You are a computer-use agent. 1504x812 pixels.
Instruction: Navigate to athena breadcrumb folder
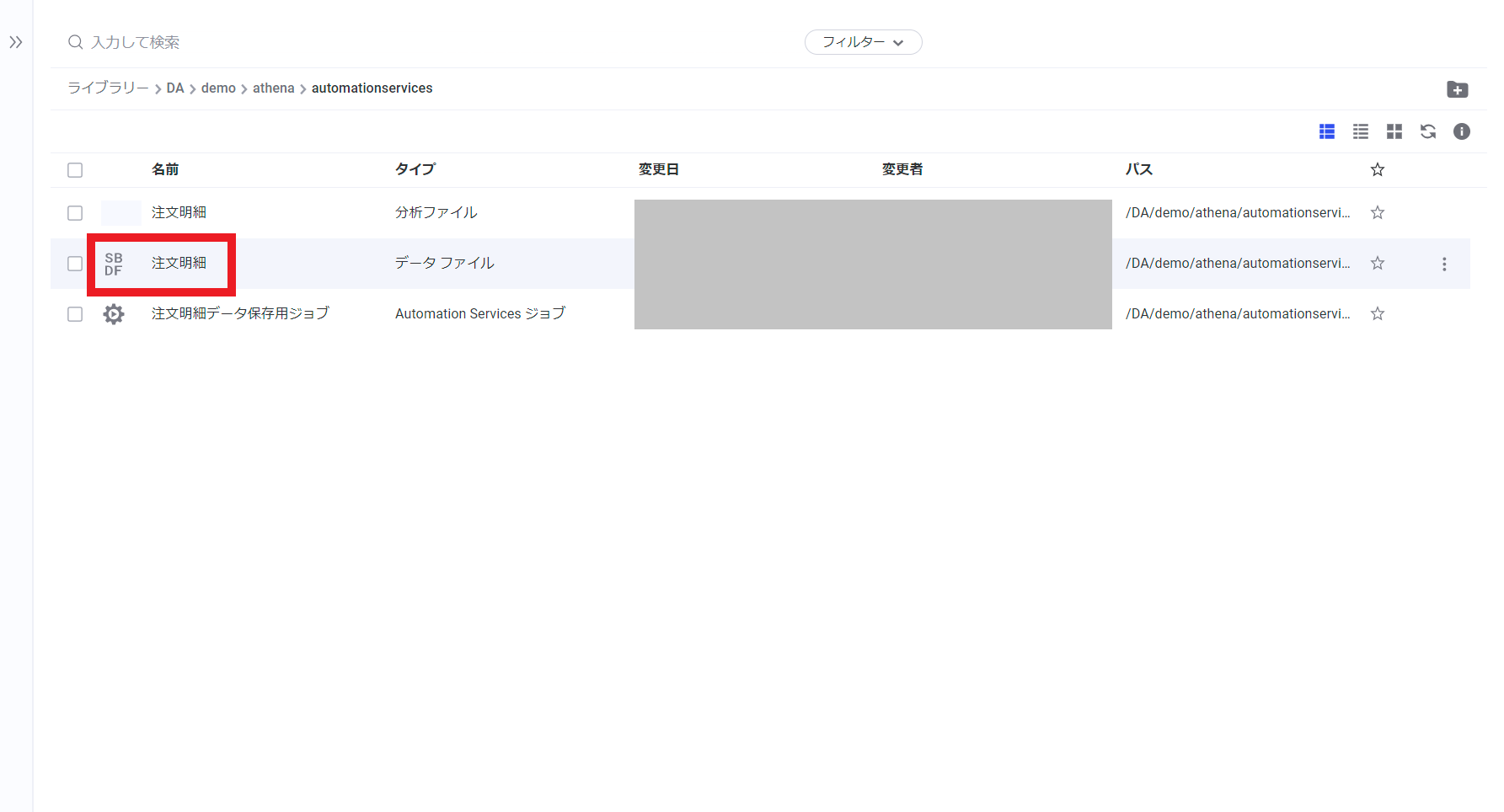point(274,88)
